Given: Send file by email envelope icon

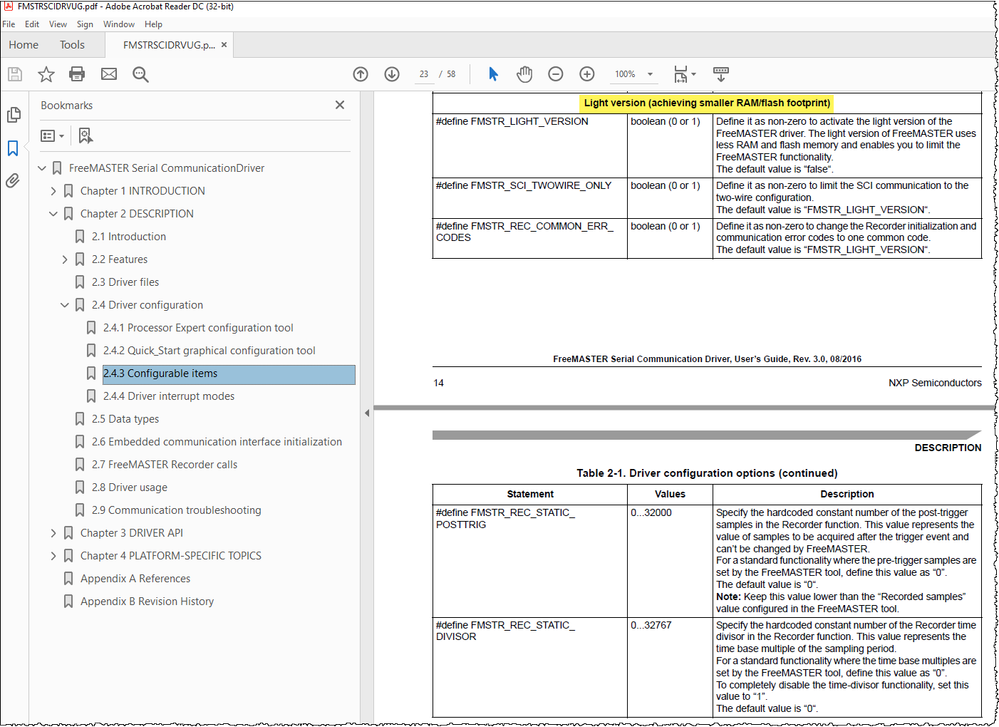Looking at the screenshot, I should pyautogui.click(x=109, y=74).
